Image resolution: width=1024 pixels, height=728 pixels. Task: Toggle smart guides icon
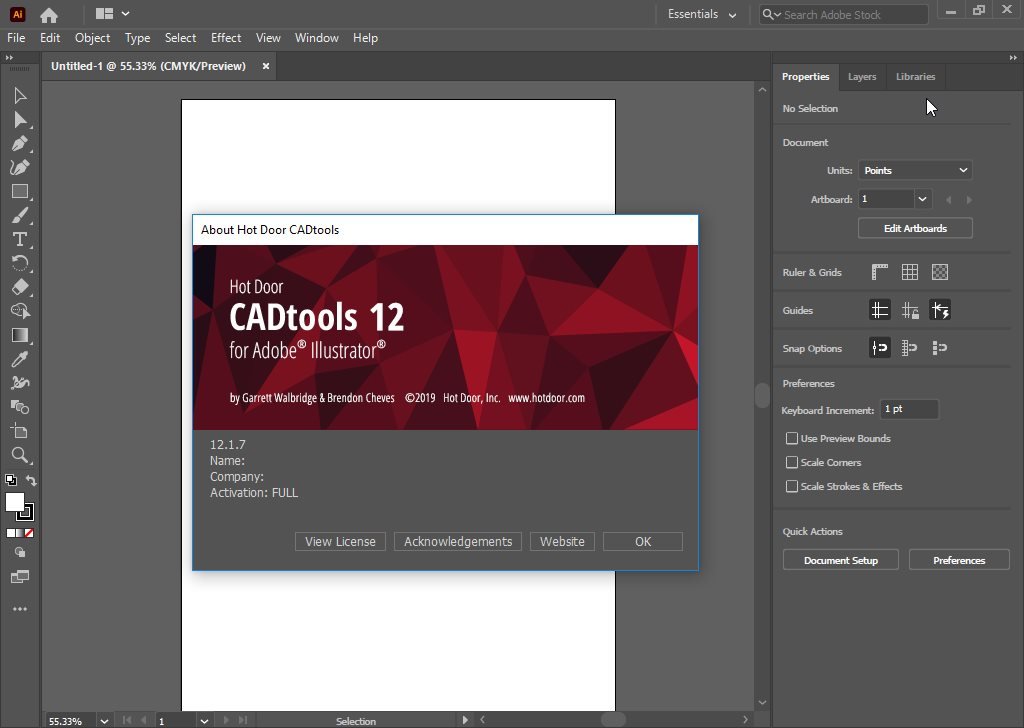(x=940, y=310)
